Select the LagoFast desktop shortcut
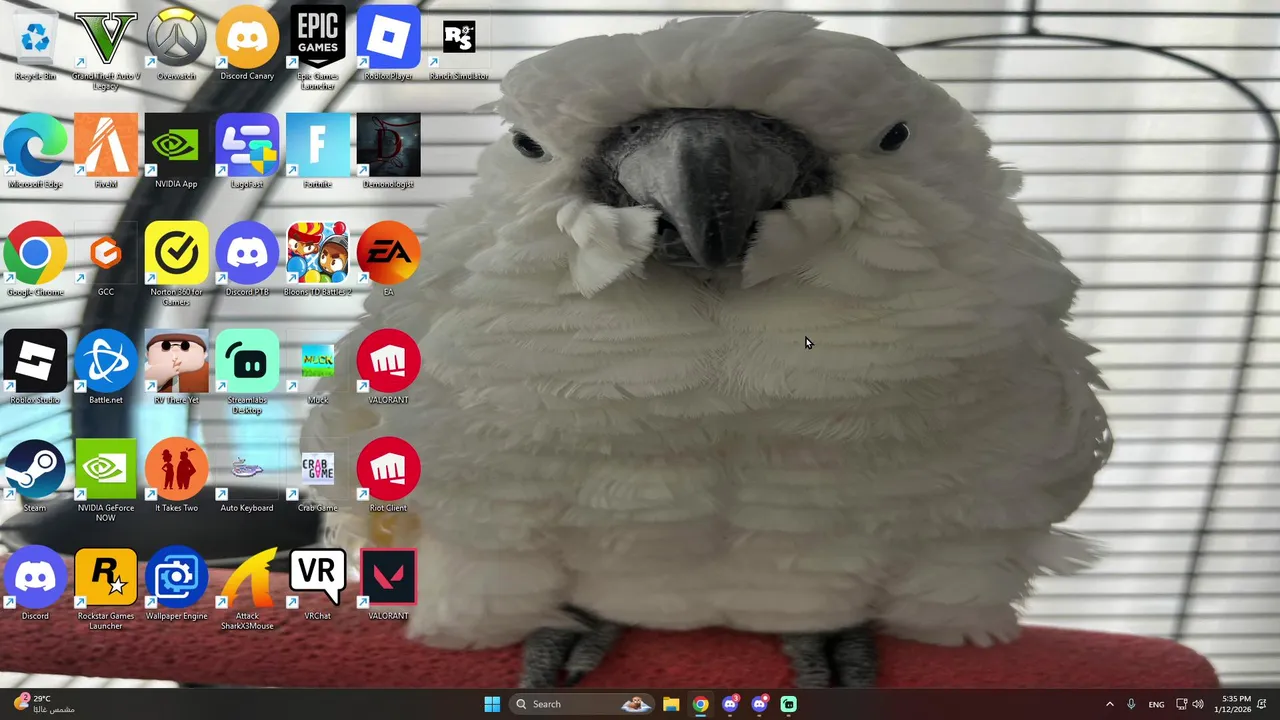 (247, 153)
